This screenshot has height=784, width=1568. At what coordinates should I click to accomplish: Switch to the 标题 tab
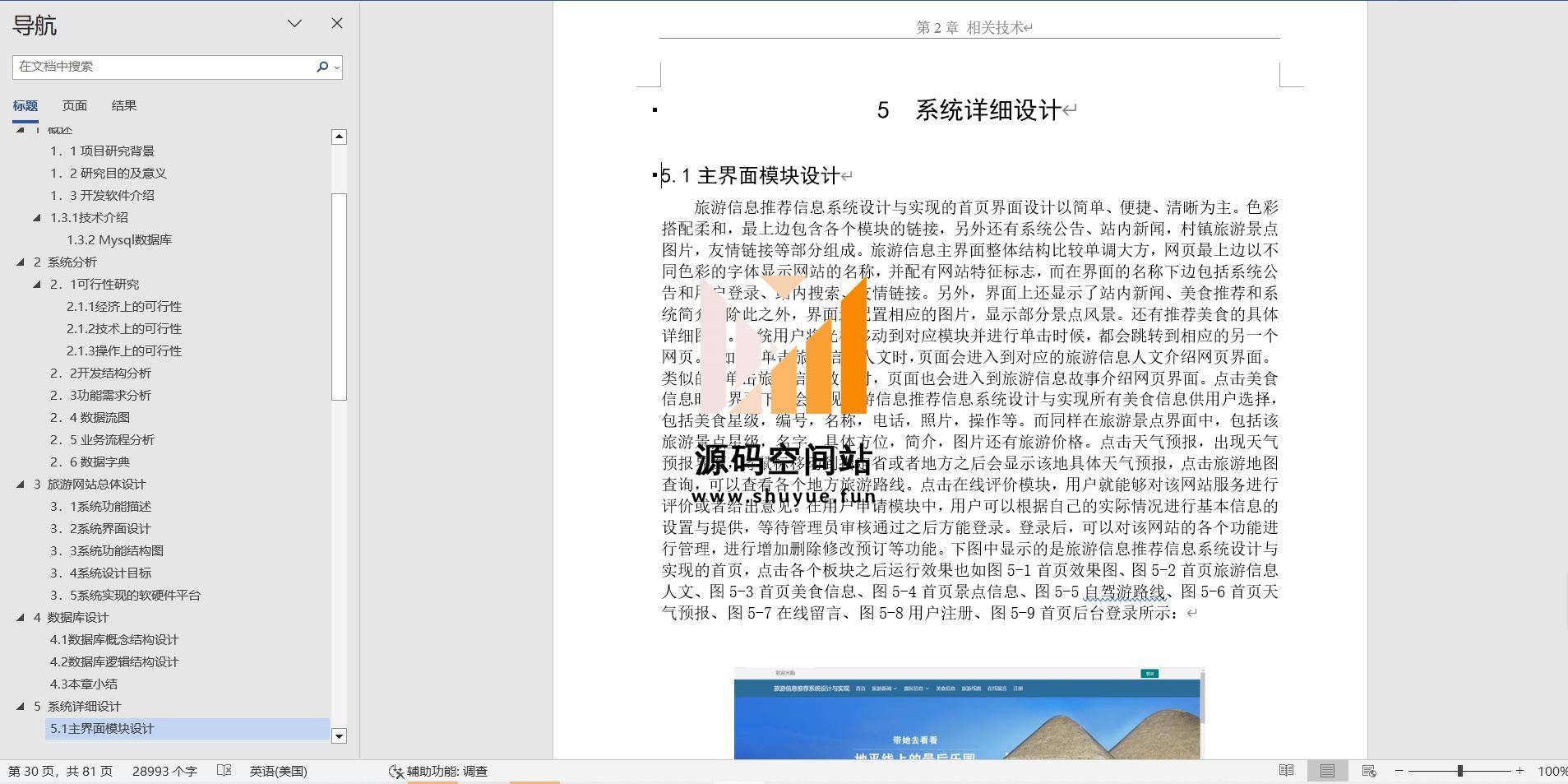pos(25,105)
